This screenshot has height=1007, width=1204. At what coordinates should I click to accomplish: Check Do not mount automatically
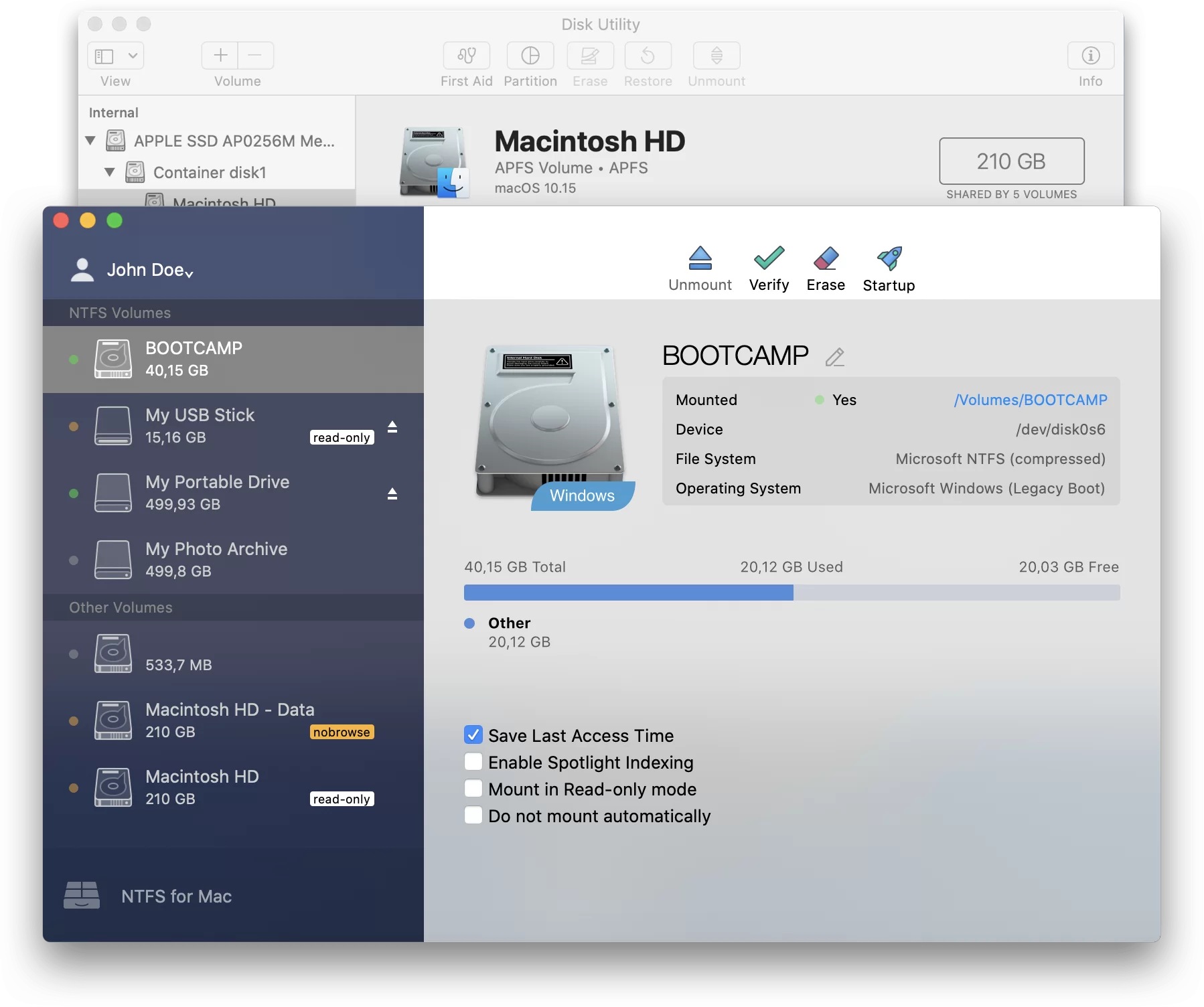[473, 816]
